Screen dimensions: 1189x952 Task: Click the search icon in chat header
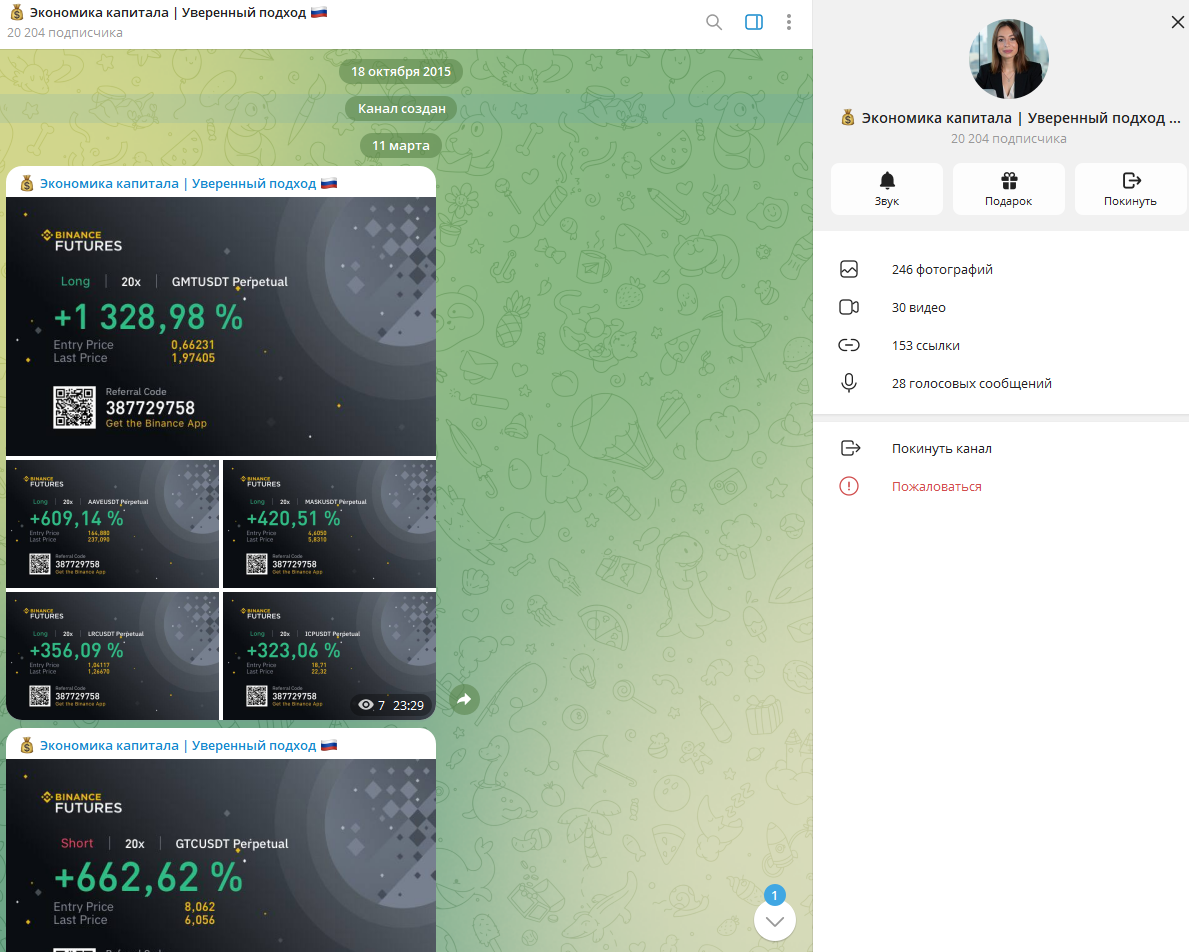point(714,22)
